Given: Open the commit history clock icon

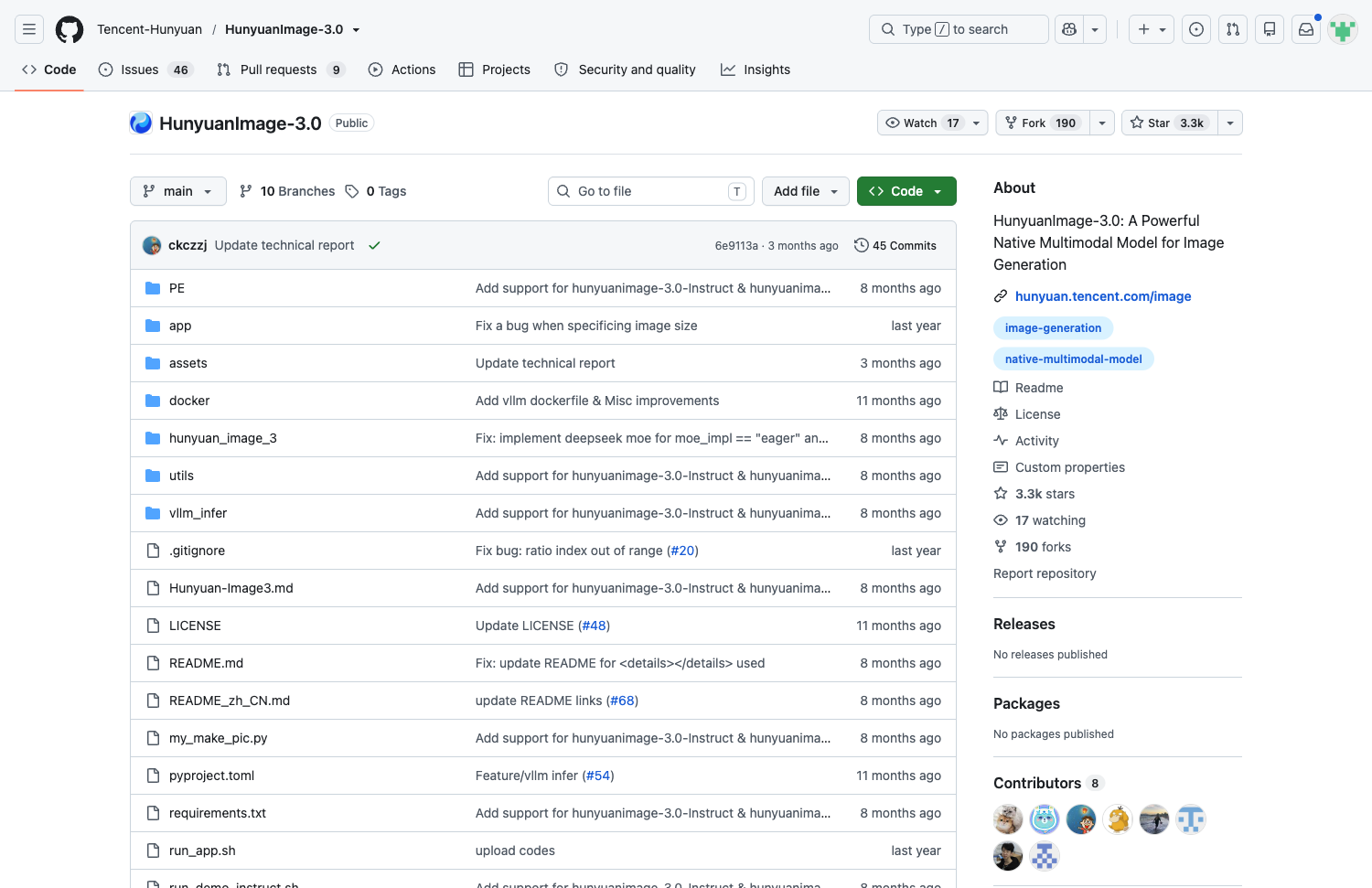Looking at the screenshot, I should (x=861, y=245).
